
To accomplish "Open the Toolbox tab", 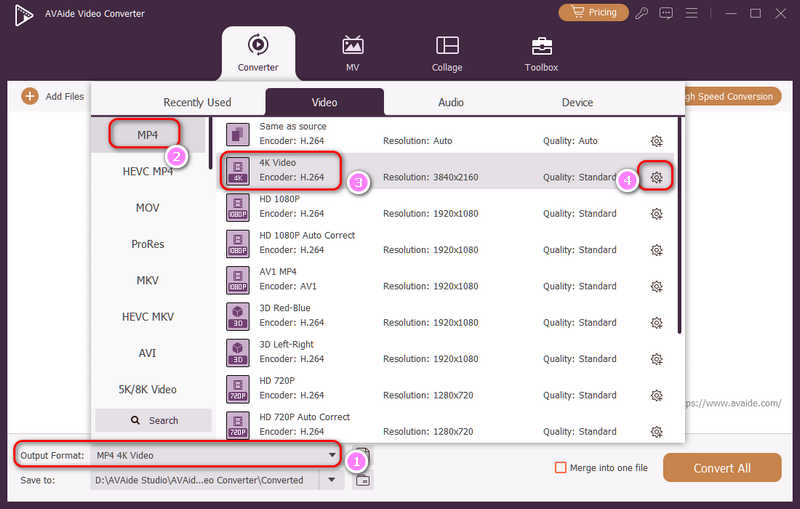I will pyautogui.click(x=541, y=53).
